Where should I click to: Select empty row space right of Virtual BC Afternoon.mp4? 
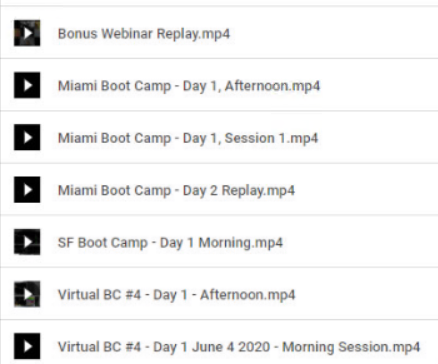click(368, 294)
